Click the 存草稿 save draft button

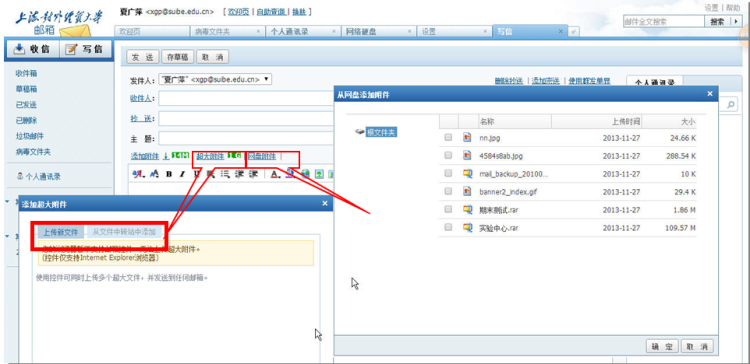click(177, 57)
